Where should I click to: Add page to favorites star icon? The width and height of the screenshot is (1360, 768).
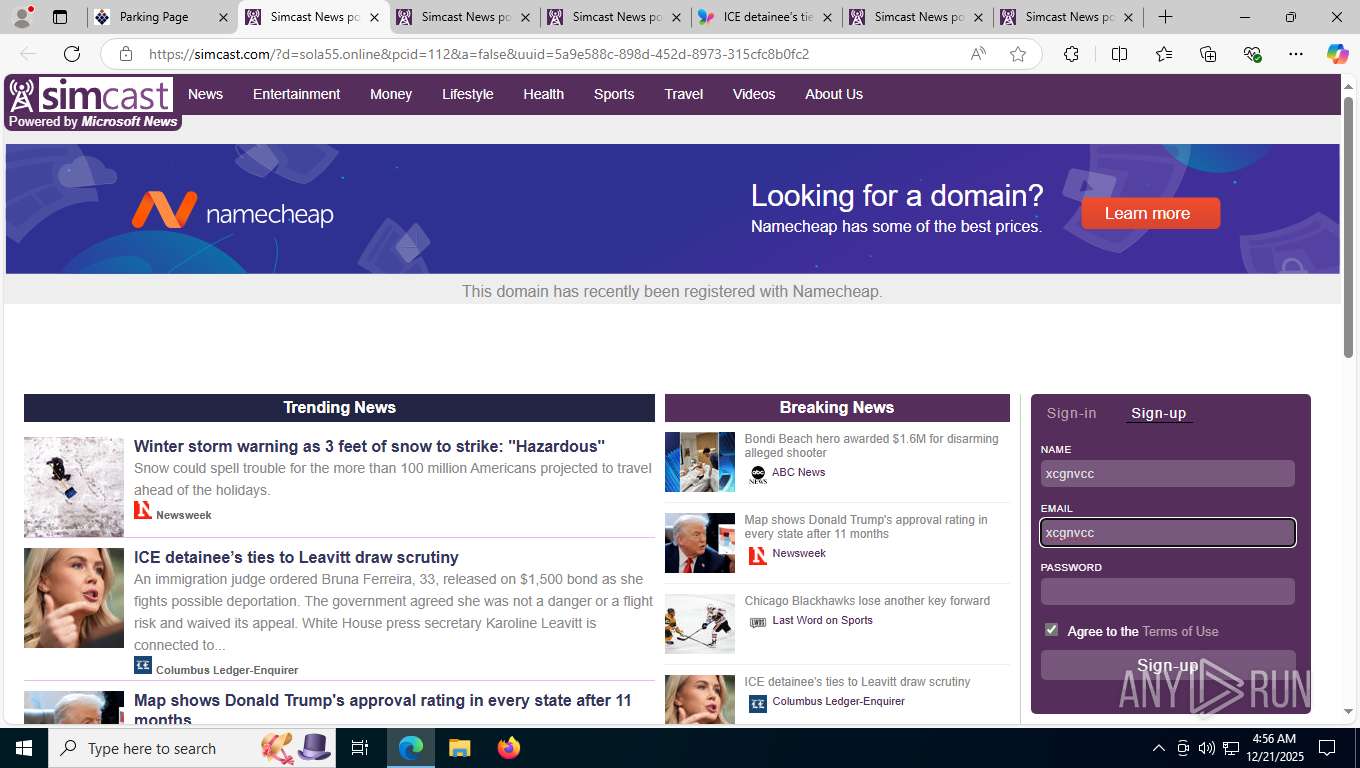(1018, 54)
